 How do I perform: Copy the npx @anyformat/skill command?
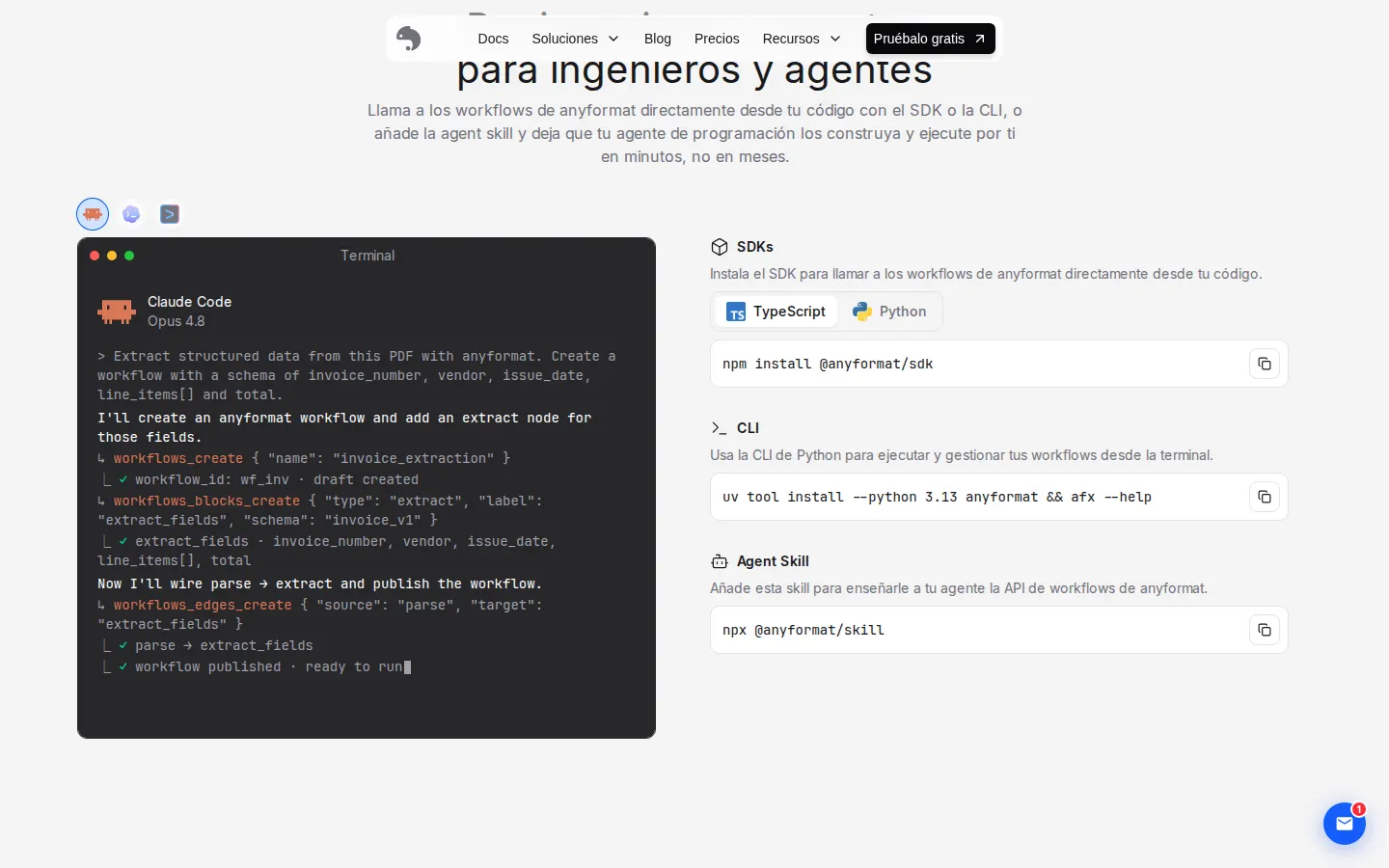point(1265,630)
